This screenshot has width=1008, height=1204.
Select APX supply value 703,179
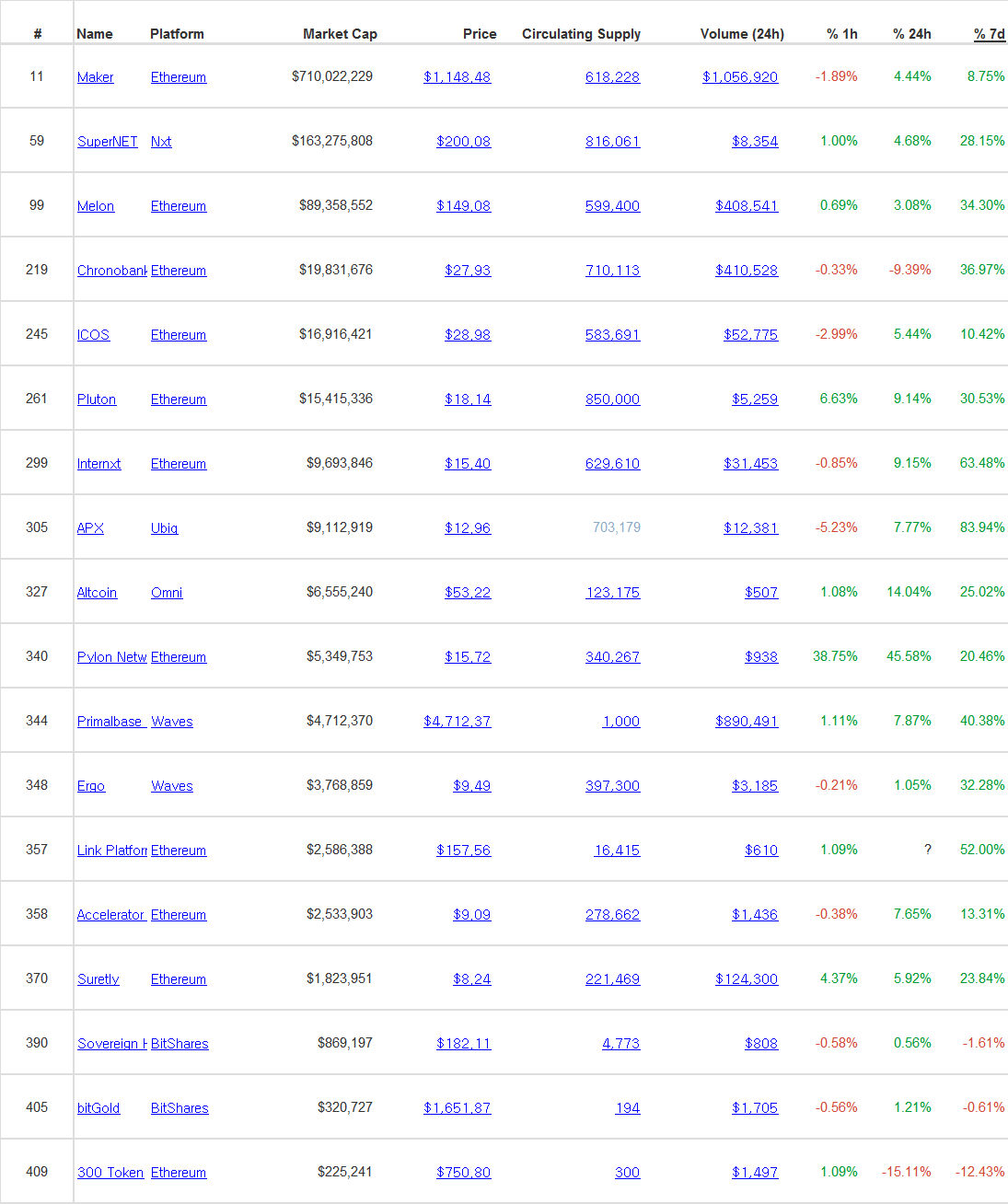click(617, 527)
